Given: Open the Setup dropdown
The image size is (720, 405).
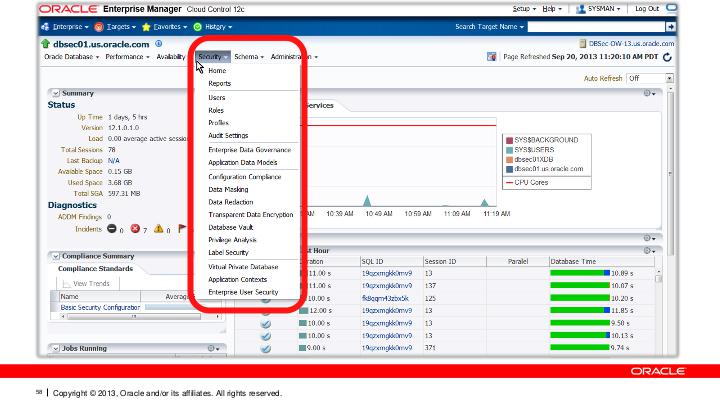Looking at the screenshot, I should point(524,9).
